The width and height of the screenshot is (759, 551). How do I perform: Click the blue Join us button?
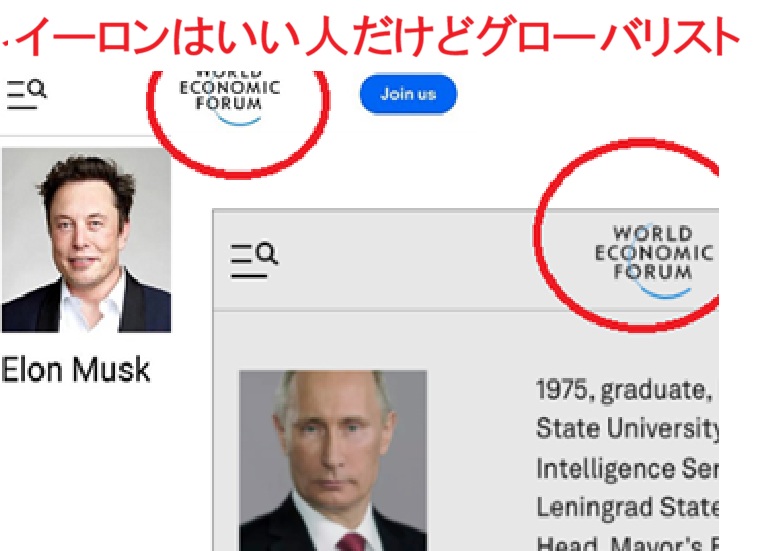tap(408, 93)
